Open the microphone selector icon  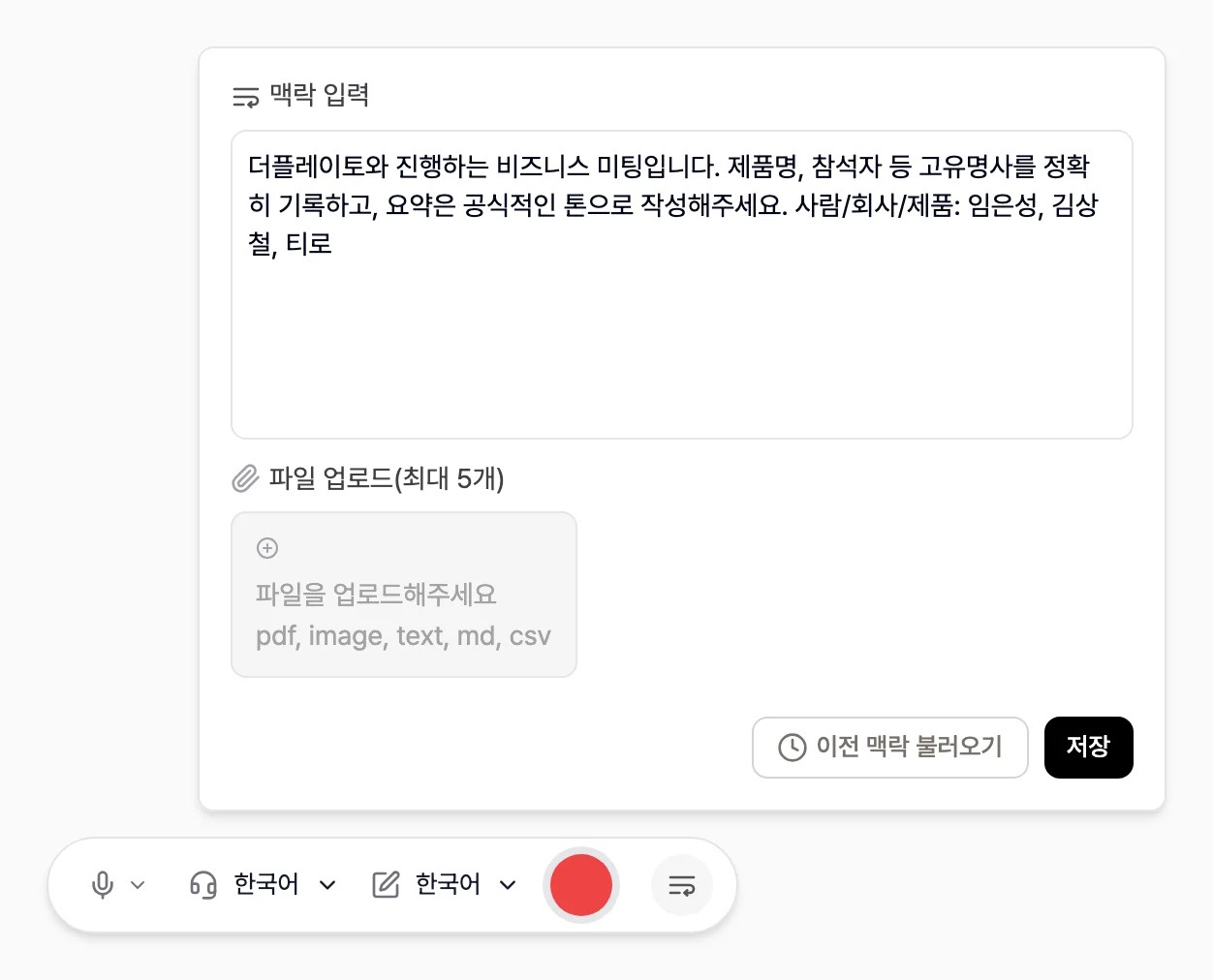point(103,885)
